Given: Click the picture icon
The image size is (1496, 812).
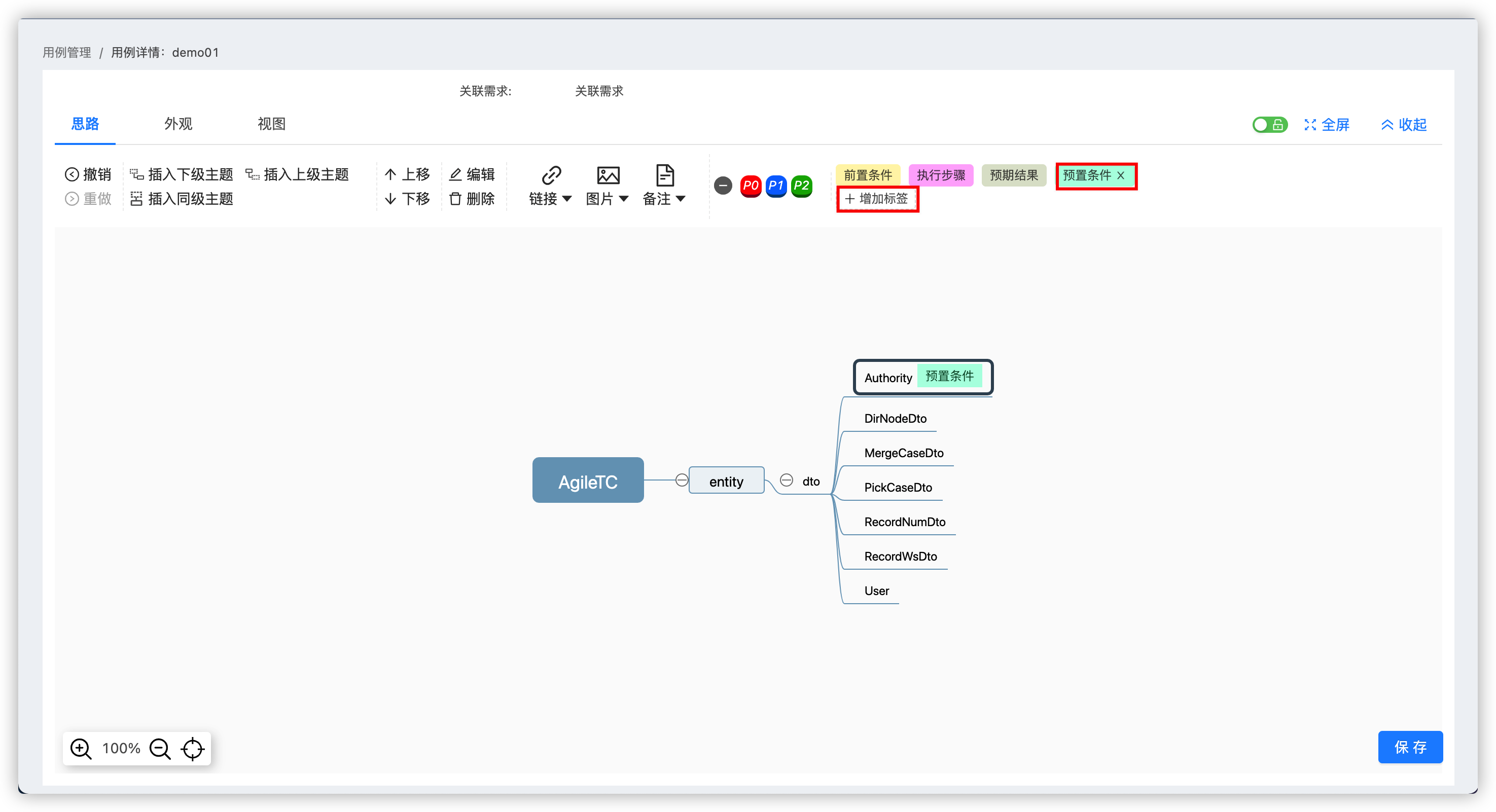Looking at the screenshot, I should tap(608, 175).
